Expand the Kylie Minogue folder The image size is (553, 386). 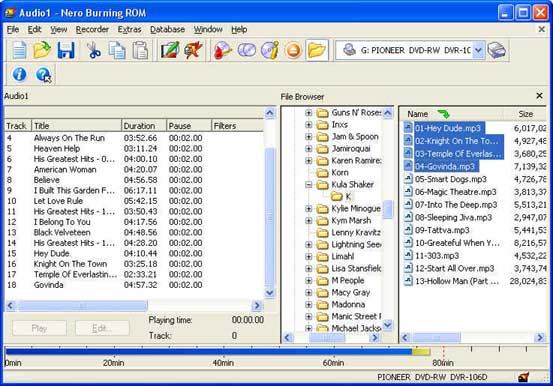(x=309, y=209)
